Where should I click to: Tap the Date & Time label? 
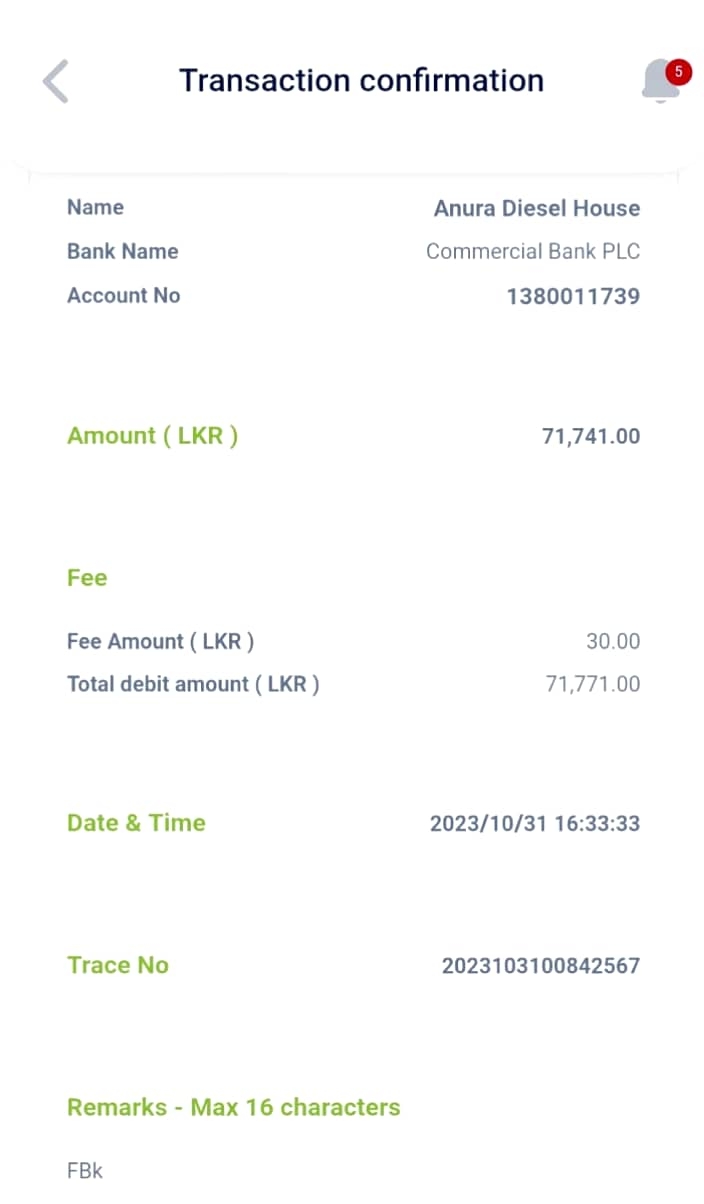coord(136,823)
